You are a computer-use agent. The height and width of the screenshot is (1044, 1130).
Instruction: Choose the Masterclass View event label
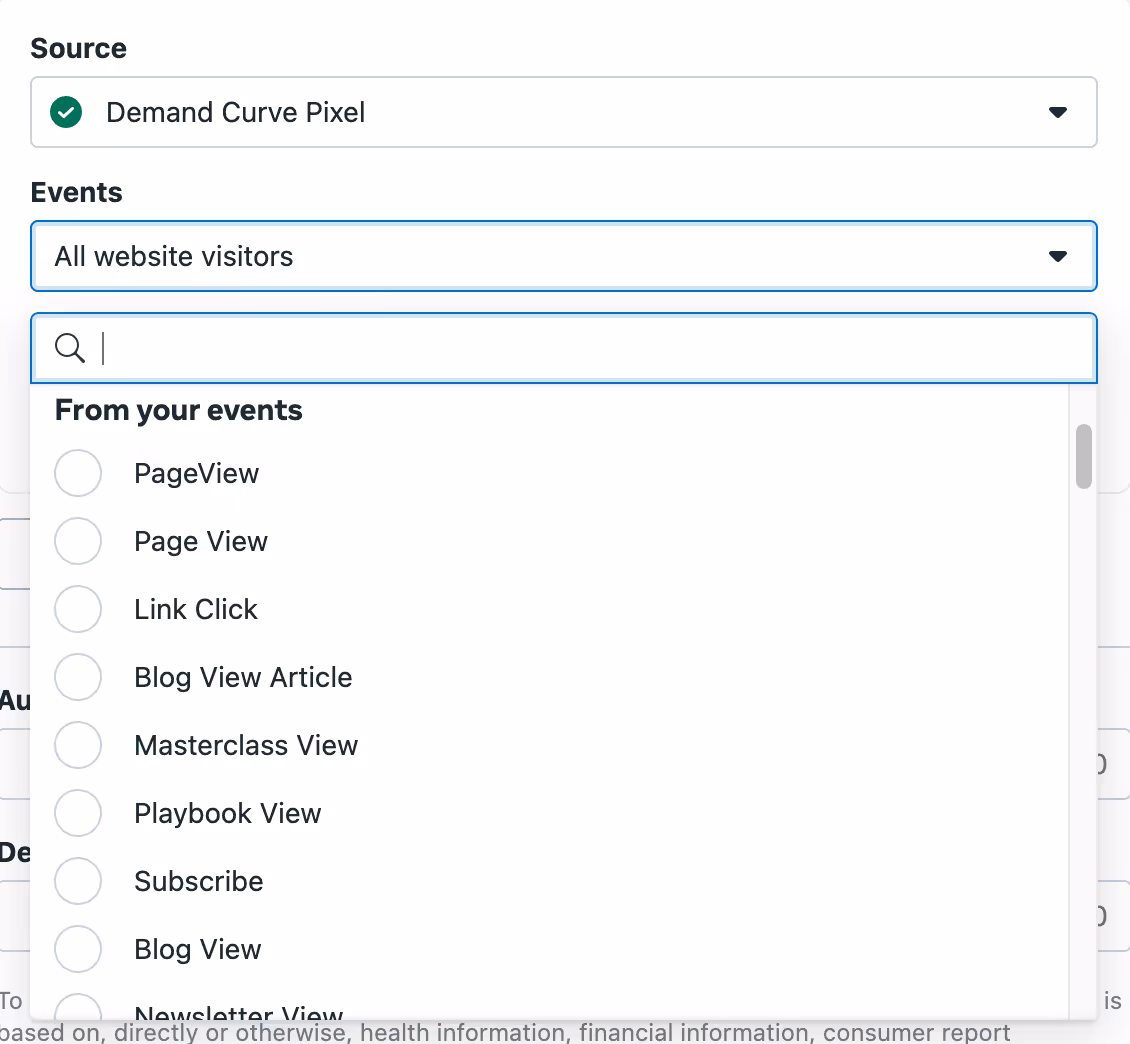click(x=246, y=745)
